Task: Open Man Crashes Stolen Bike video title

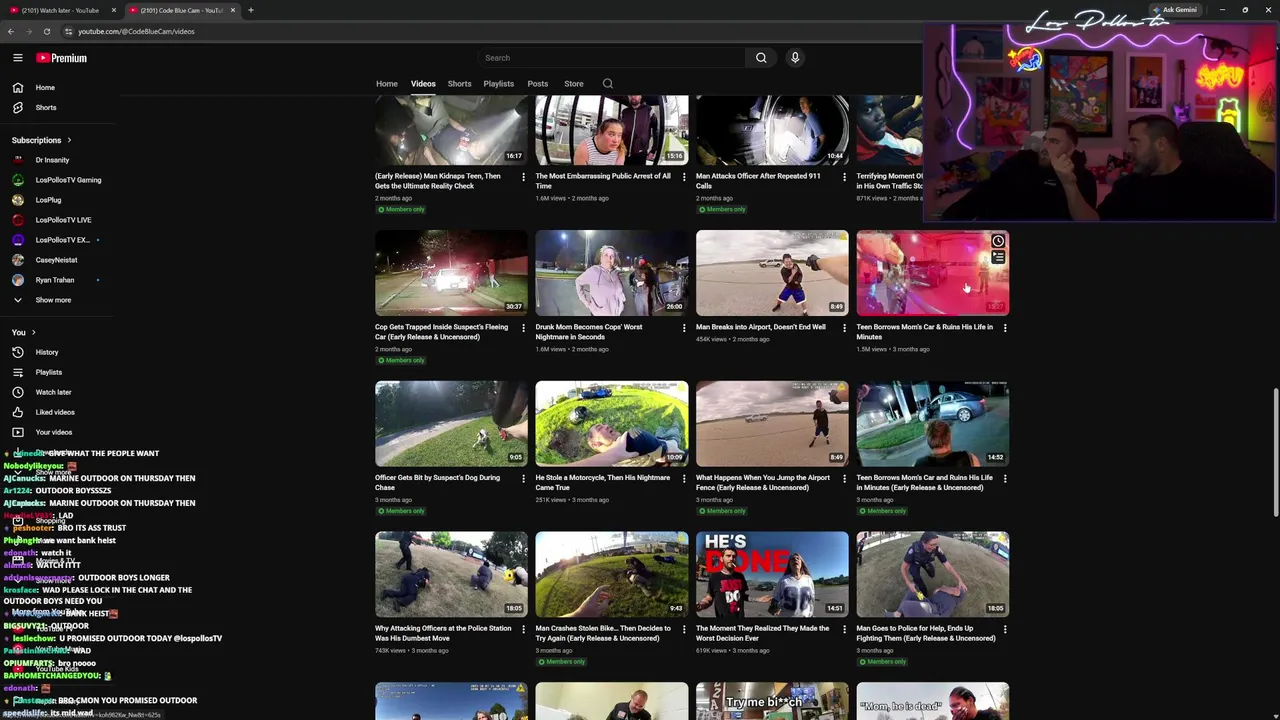Action: tap(603, 633)
